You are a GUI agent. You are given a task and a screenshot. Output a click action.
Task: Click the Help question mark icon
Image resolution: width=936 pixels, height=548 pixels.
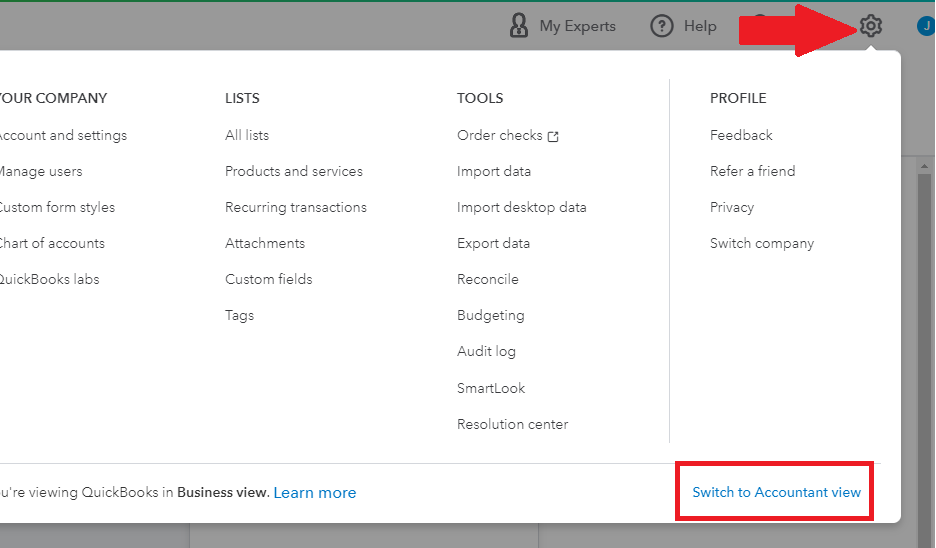[661, 26]
